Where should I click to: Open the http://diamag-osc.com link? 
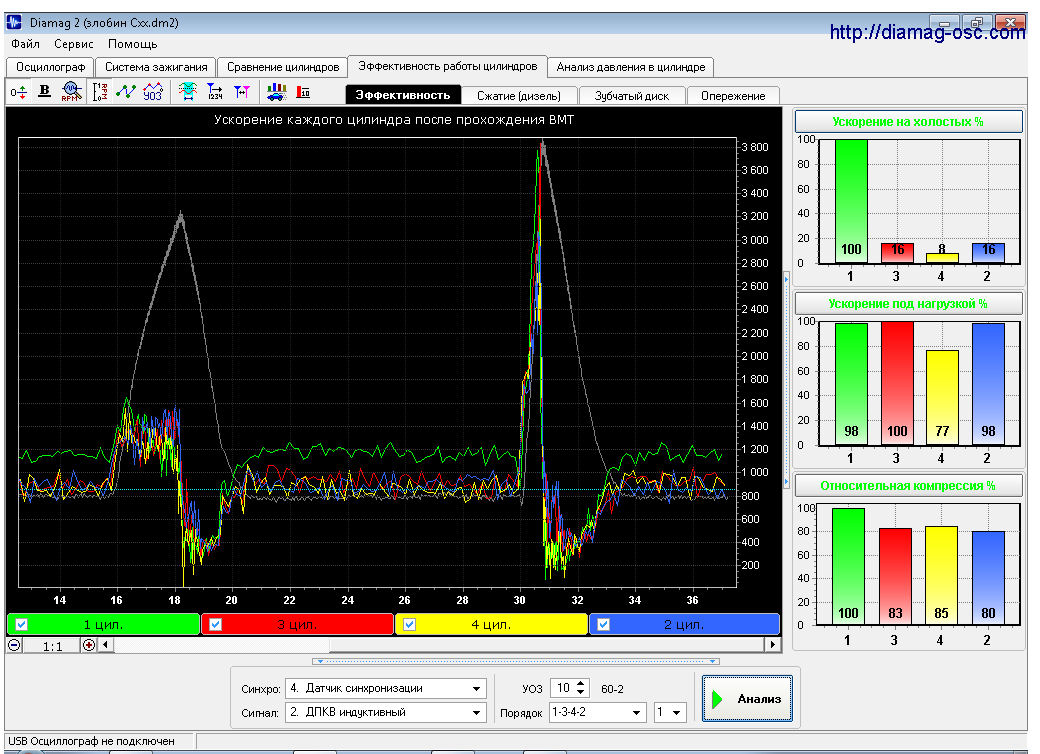pyautogui.click(x=927, y=31)
